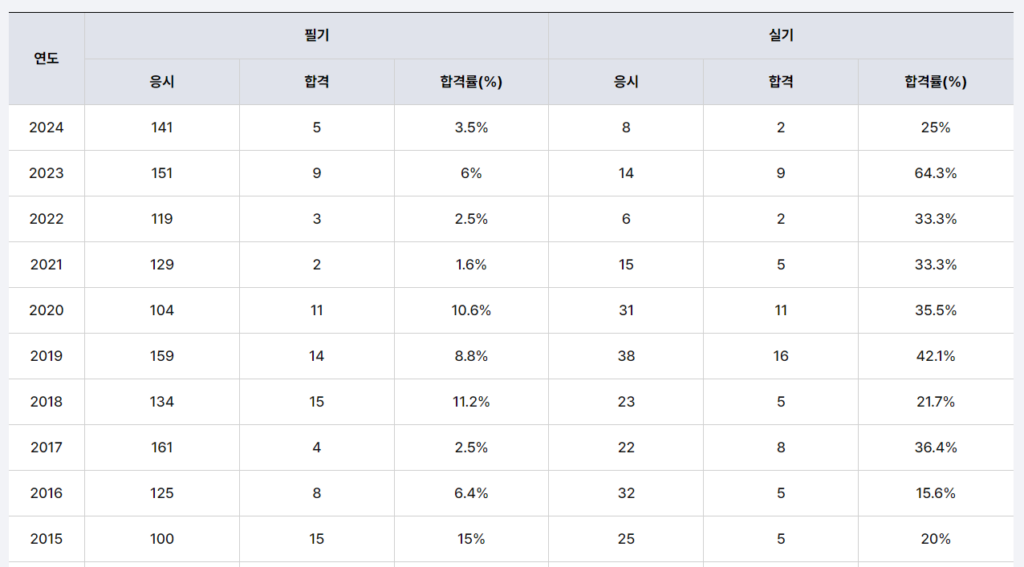The image size is (1024, 567).
Task: Select the 2019 필기 applicants cell 159
Action: coord(162,356)
